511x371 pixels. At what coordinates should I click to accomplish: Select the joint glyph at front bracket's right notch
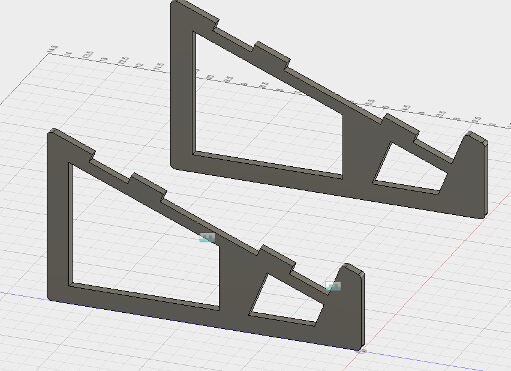pos(333,286)
